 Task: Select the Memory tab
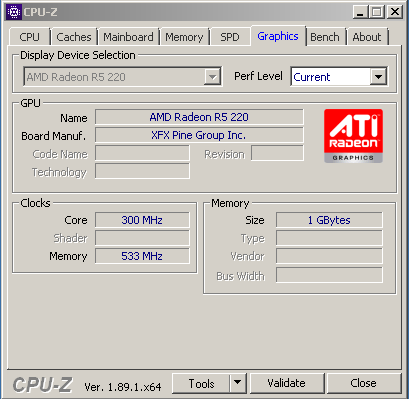point(184,37)
